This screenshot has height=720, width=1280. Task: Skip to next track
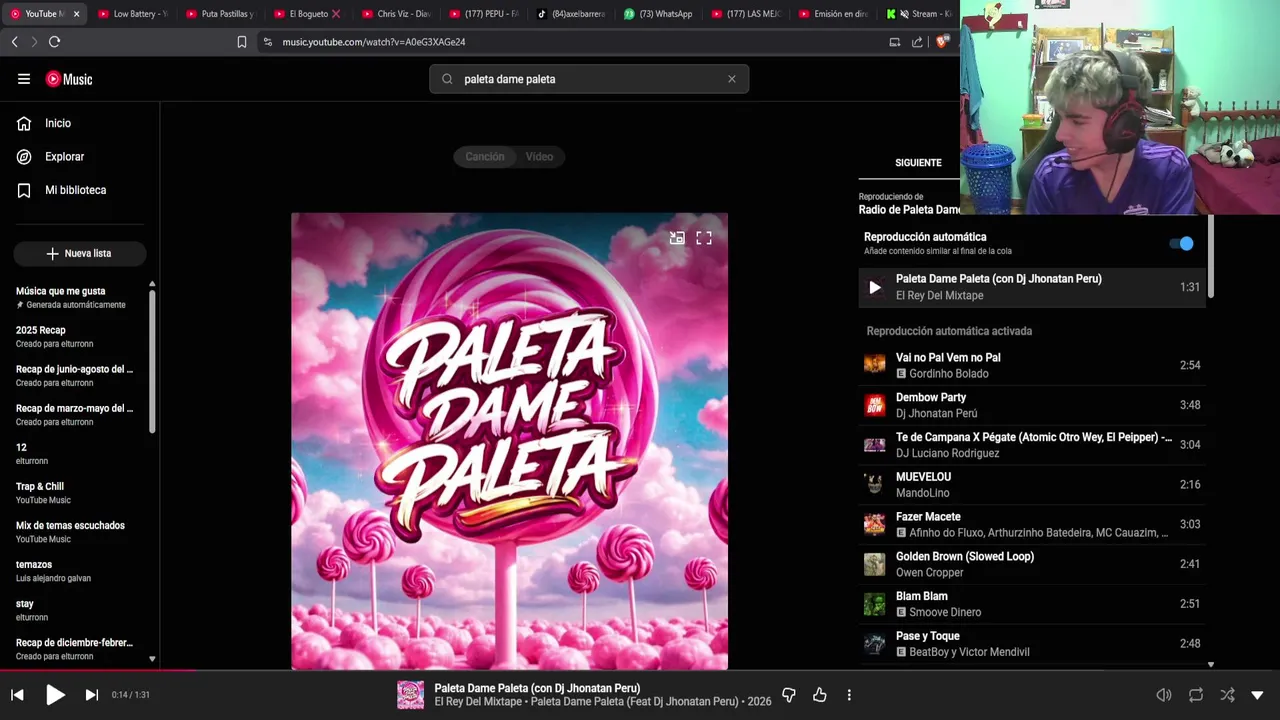(x=92, y=695)
